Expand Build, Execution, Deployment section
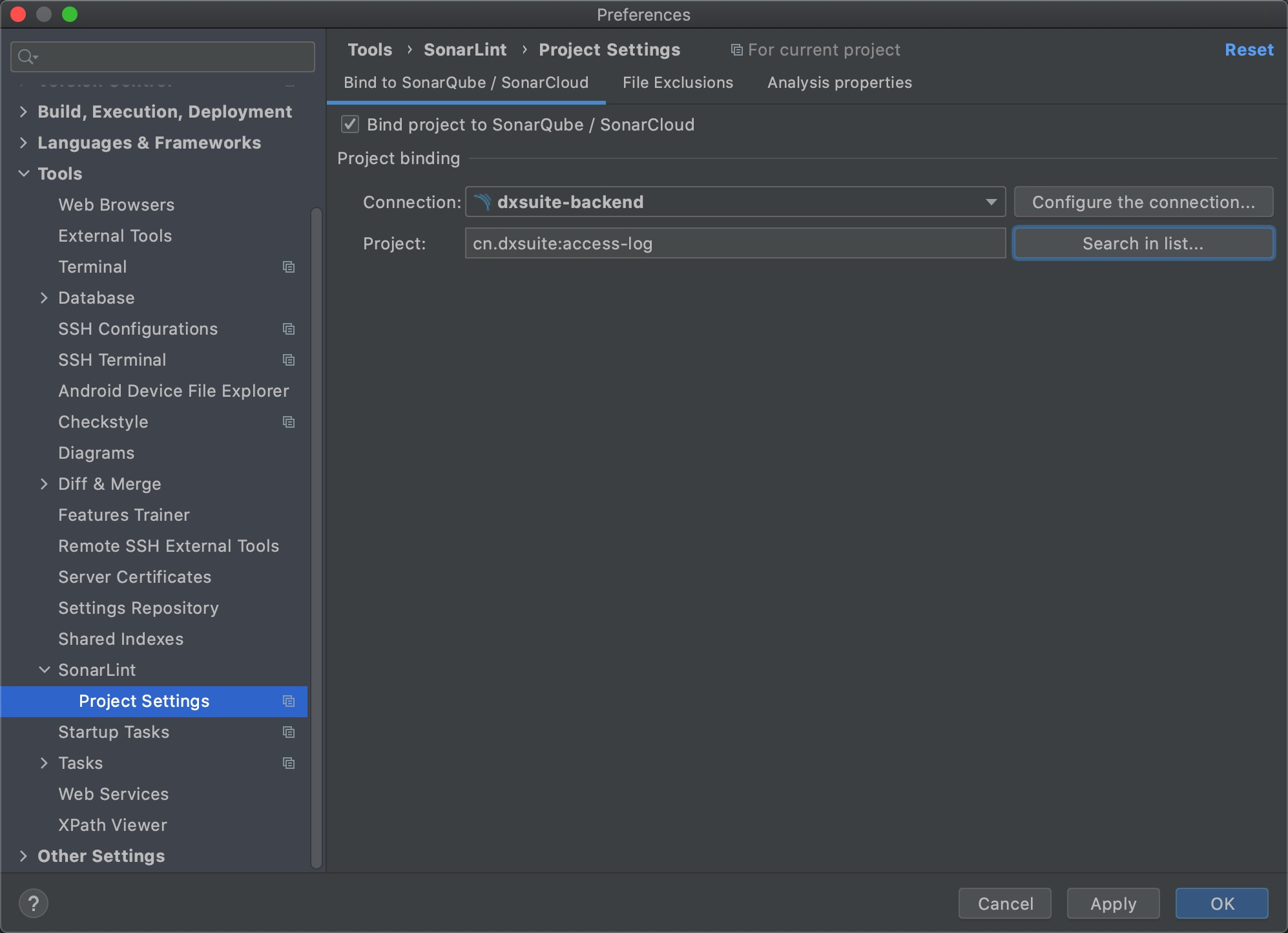The width and height of the screenshot is (1288, 933). pos(23,112)
